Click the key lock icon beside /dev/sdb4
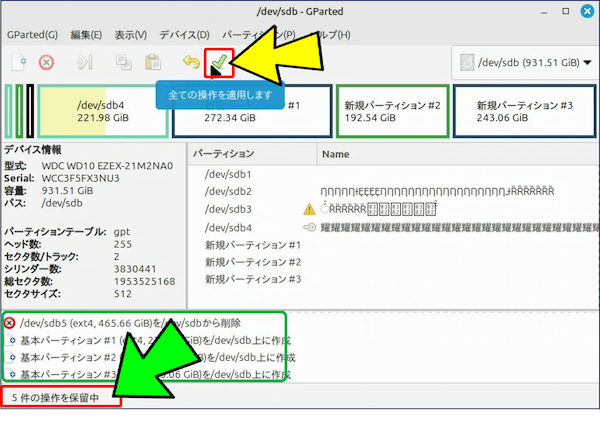Viewport: 600px width, 429px height. 309,227
